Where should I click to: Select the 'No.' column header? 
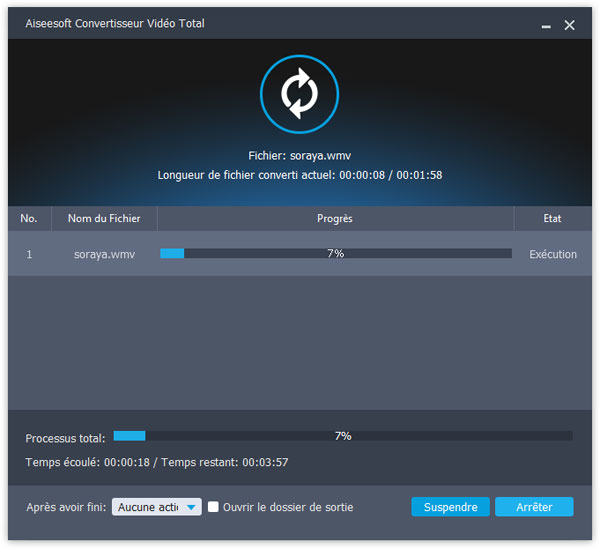pos(29,219)
